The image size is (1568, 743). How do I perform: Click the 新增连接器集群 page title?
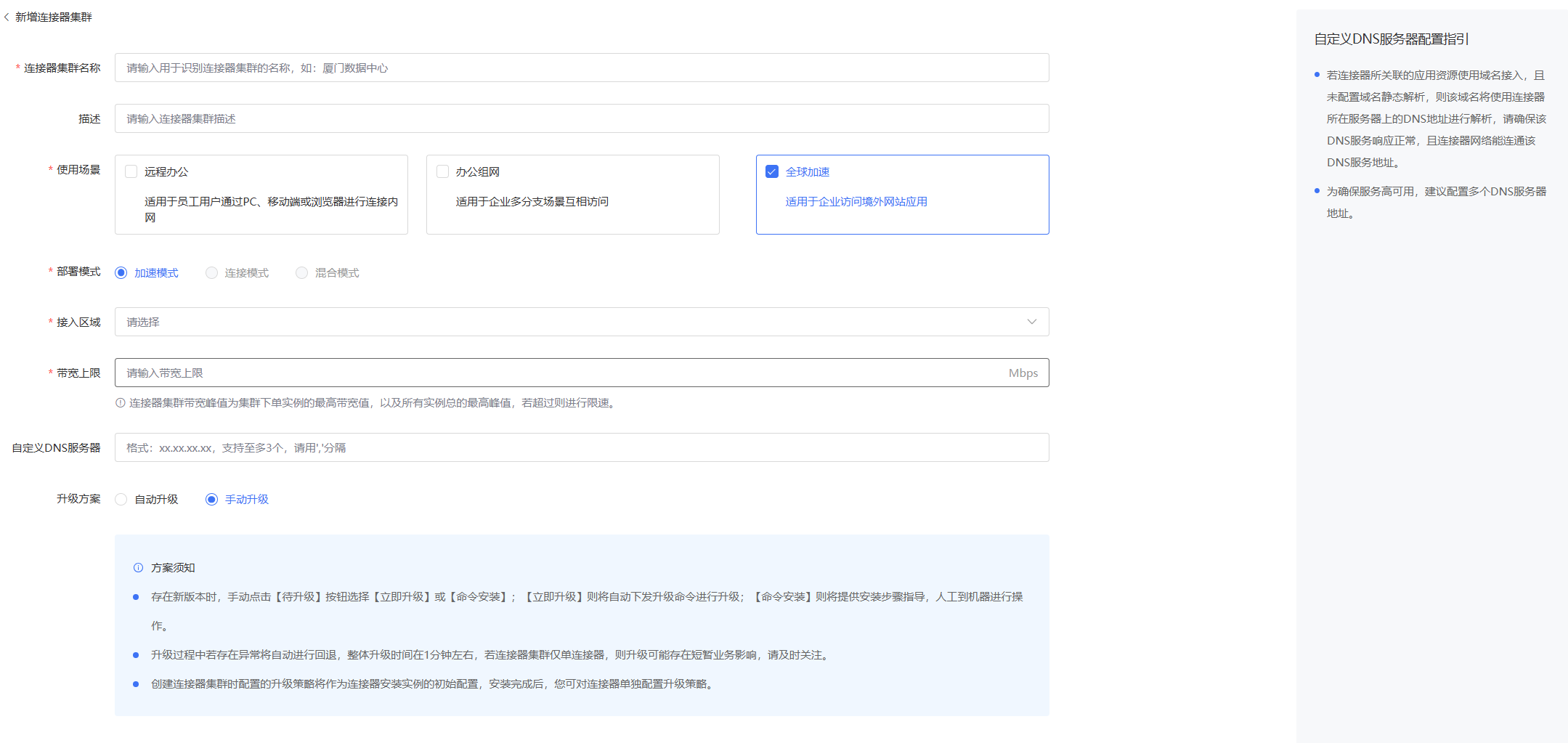click(x=54, y=17)
